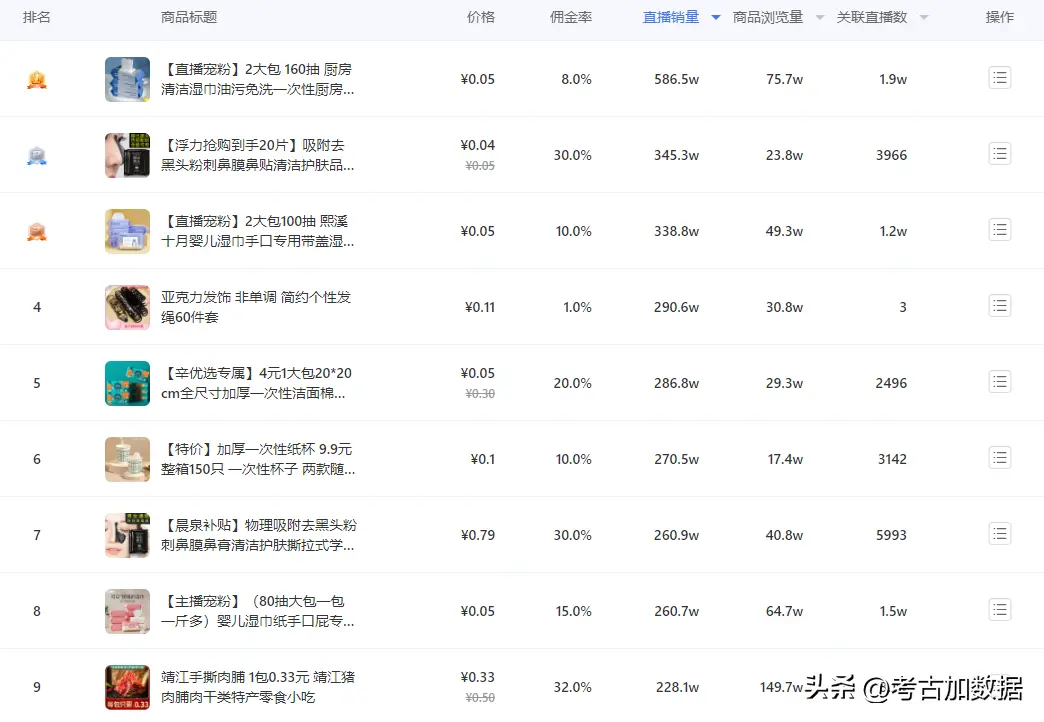Click the list icon for 亚克力发饰 row
This screenshot has width=1044, height=722.
[x=999, y=306]
